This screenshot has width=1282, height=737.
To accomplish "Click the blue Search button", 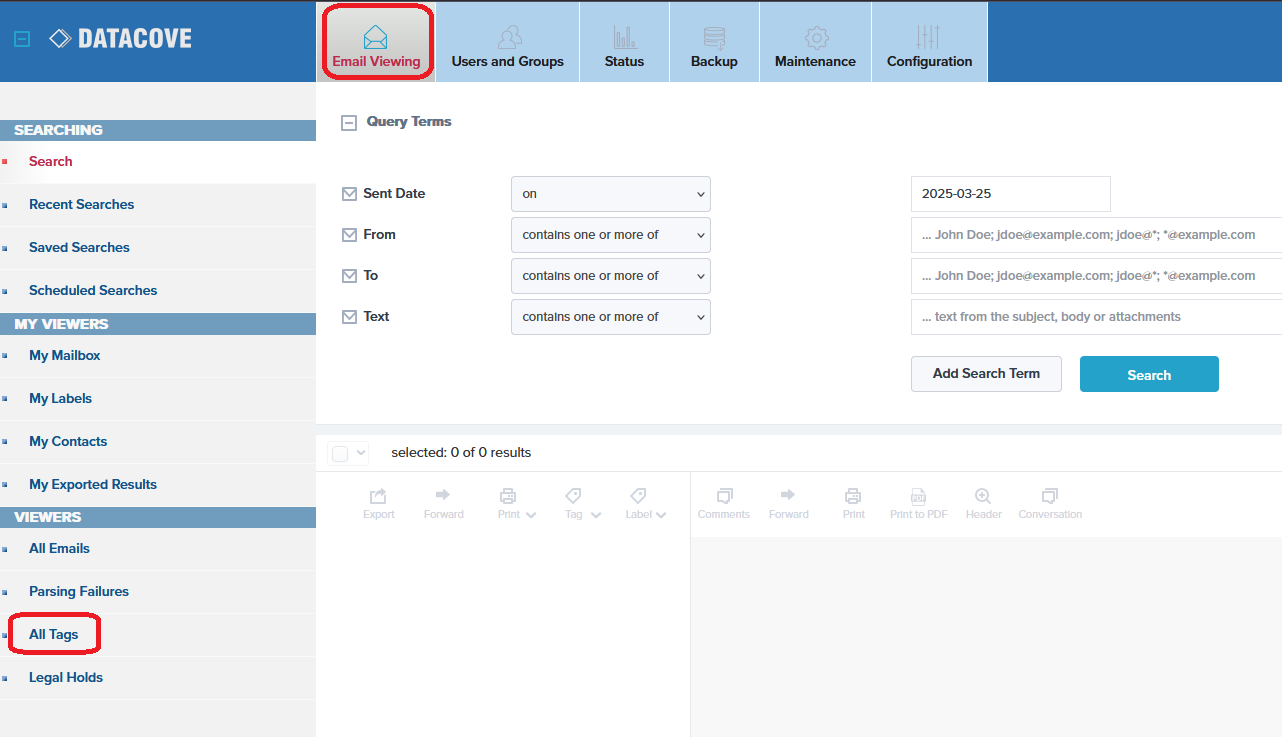I will 1148,374.
